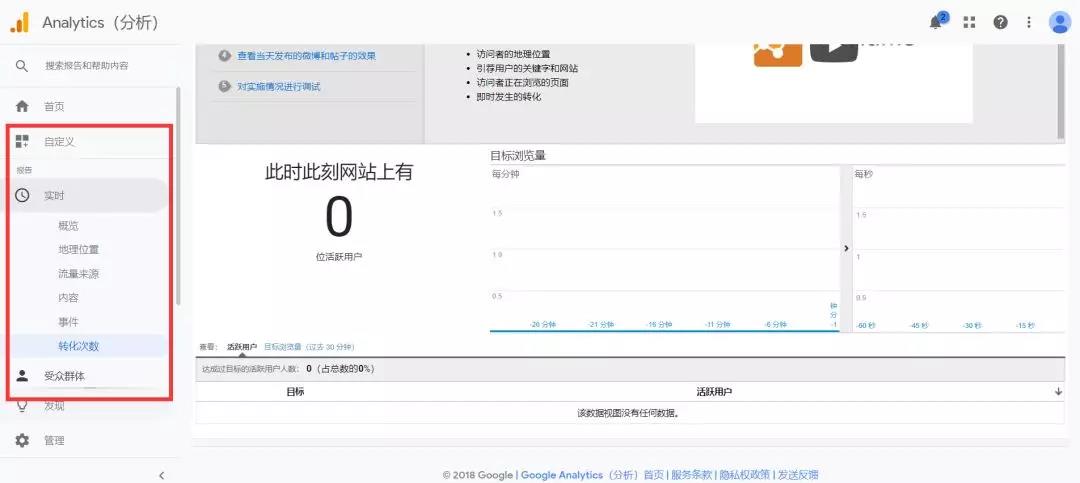1080x483 pixels.
Task: Open the notifications bell
Action: point(935,22)
